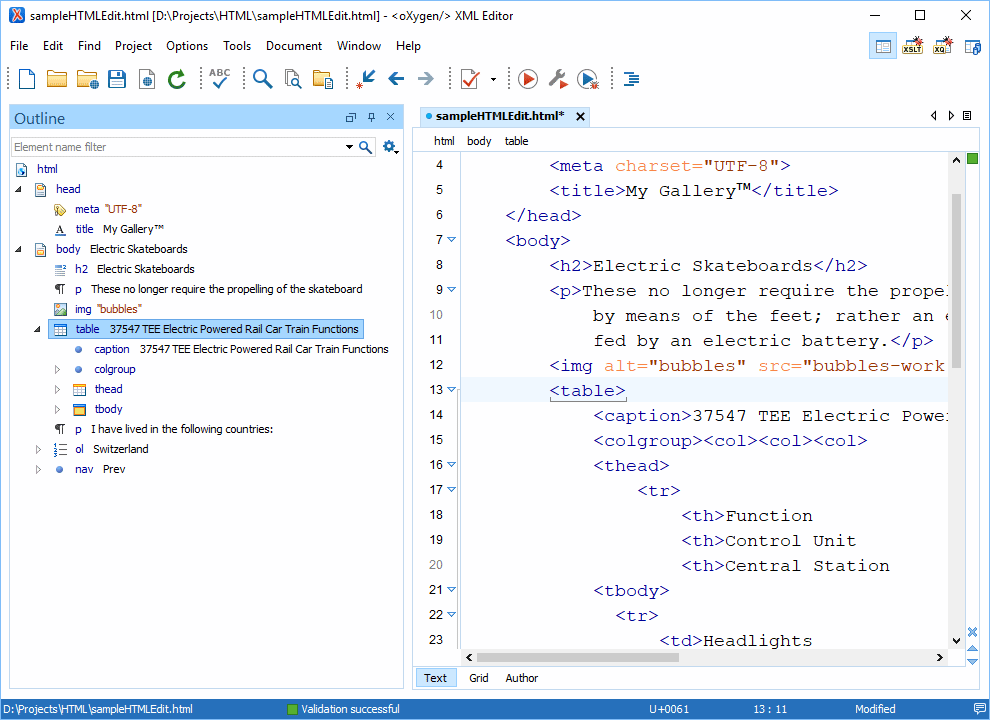Open URL with folder-globe icon
990x720 pixels.
(x=87, y=79)
